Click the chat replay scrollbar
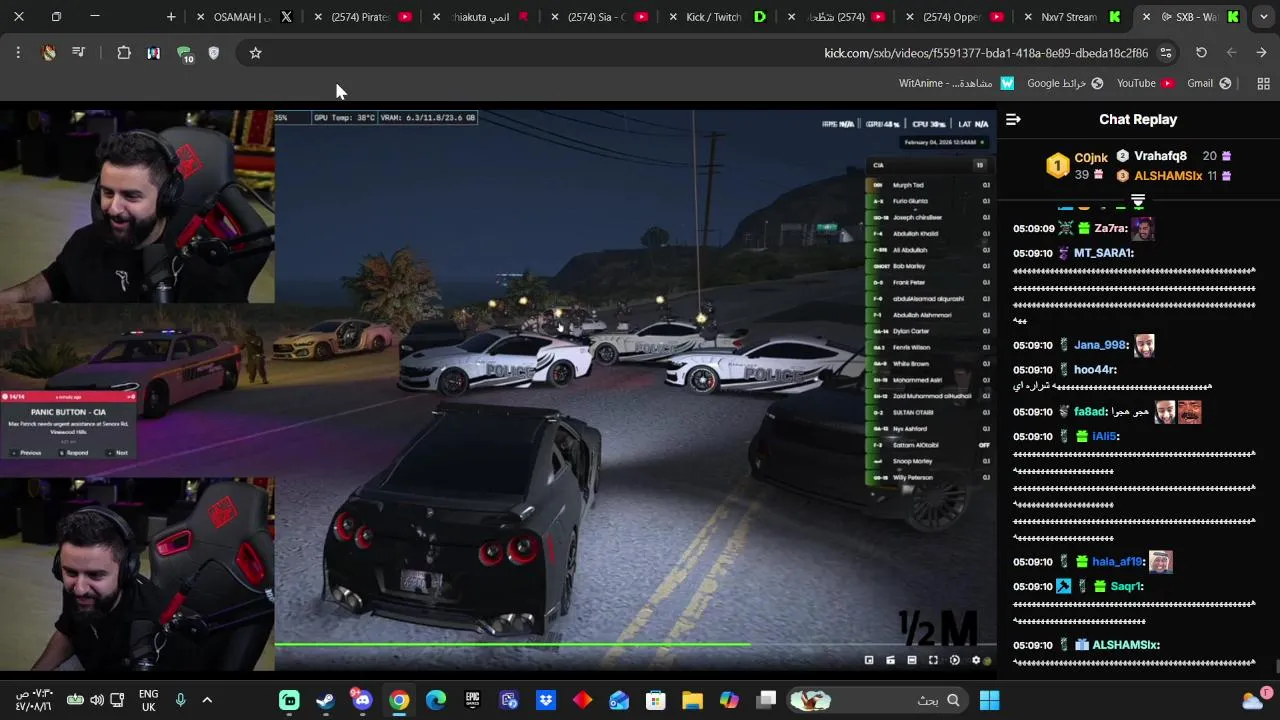1280x720 pixels. [x=1276, y=666]
